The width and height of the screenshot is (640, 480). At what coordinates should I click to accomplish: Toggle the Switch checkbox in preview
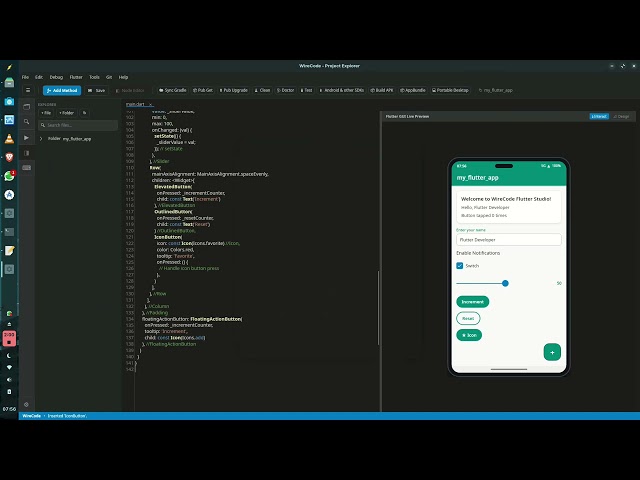460,266
